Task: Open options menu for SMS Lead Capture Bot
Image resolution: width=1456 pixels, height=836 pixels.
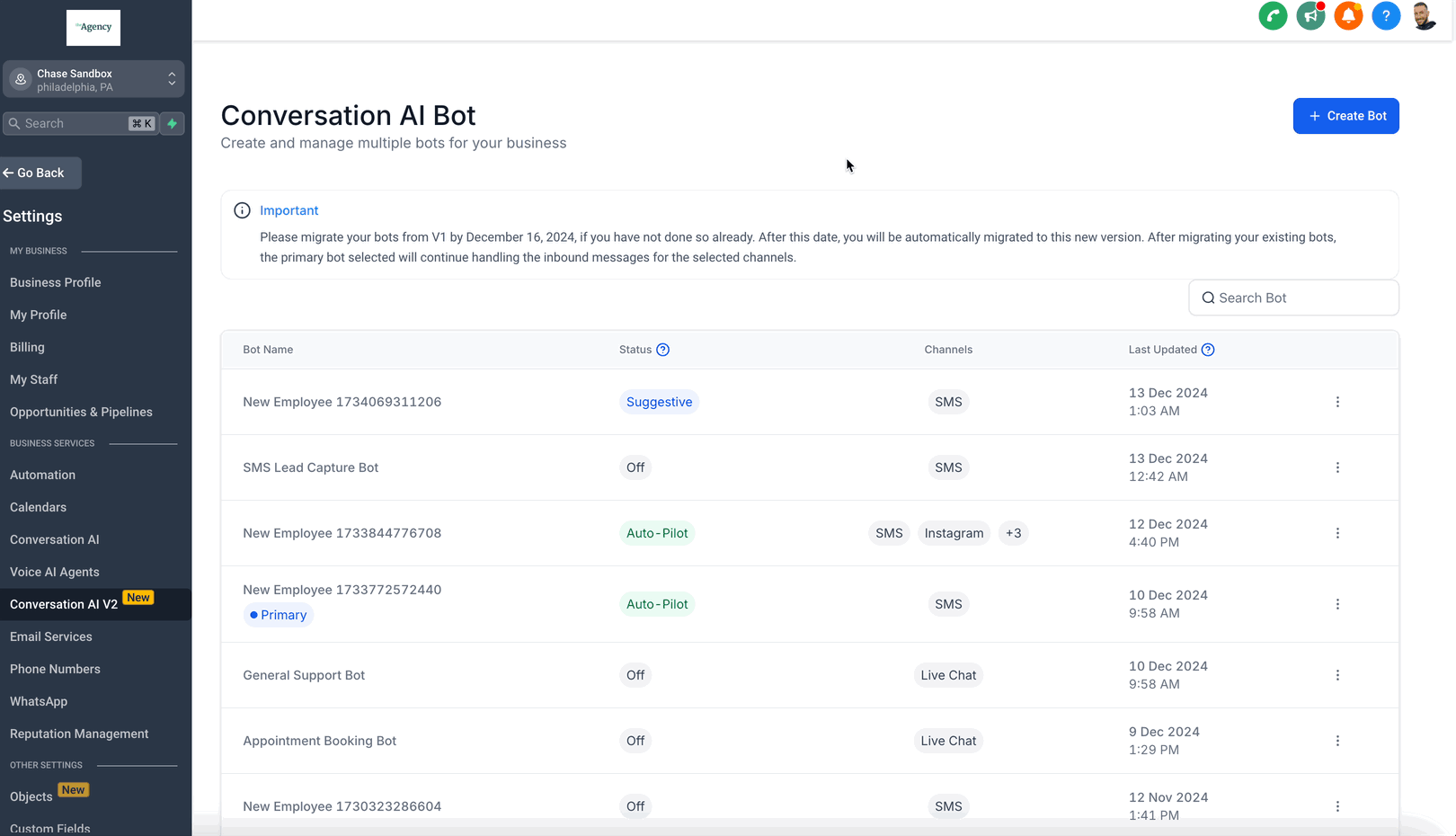Action: (x=1337, y=467)
